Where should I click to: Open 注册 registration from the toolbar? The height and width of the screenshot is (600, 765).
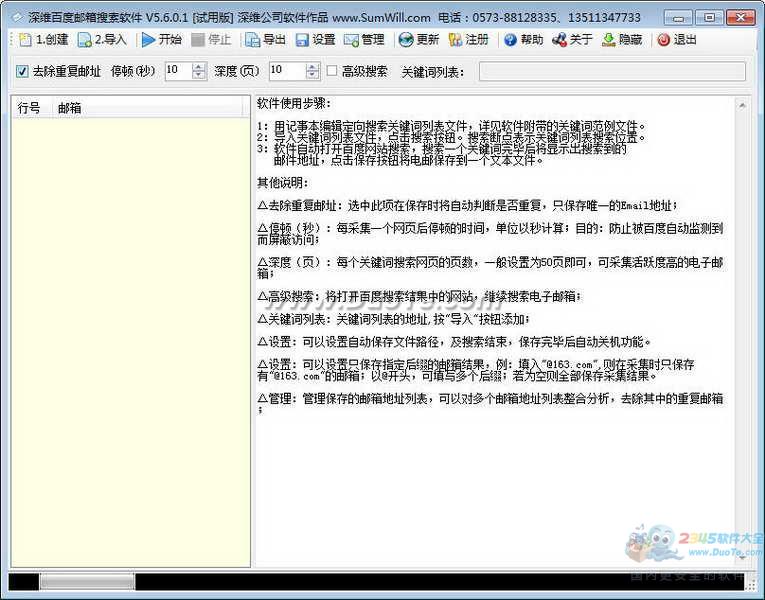tap(468, 40)
